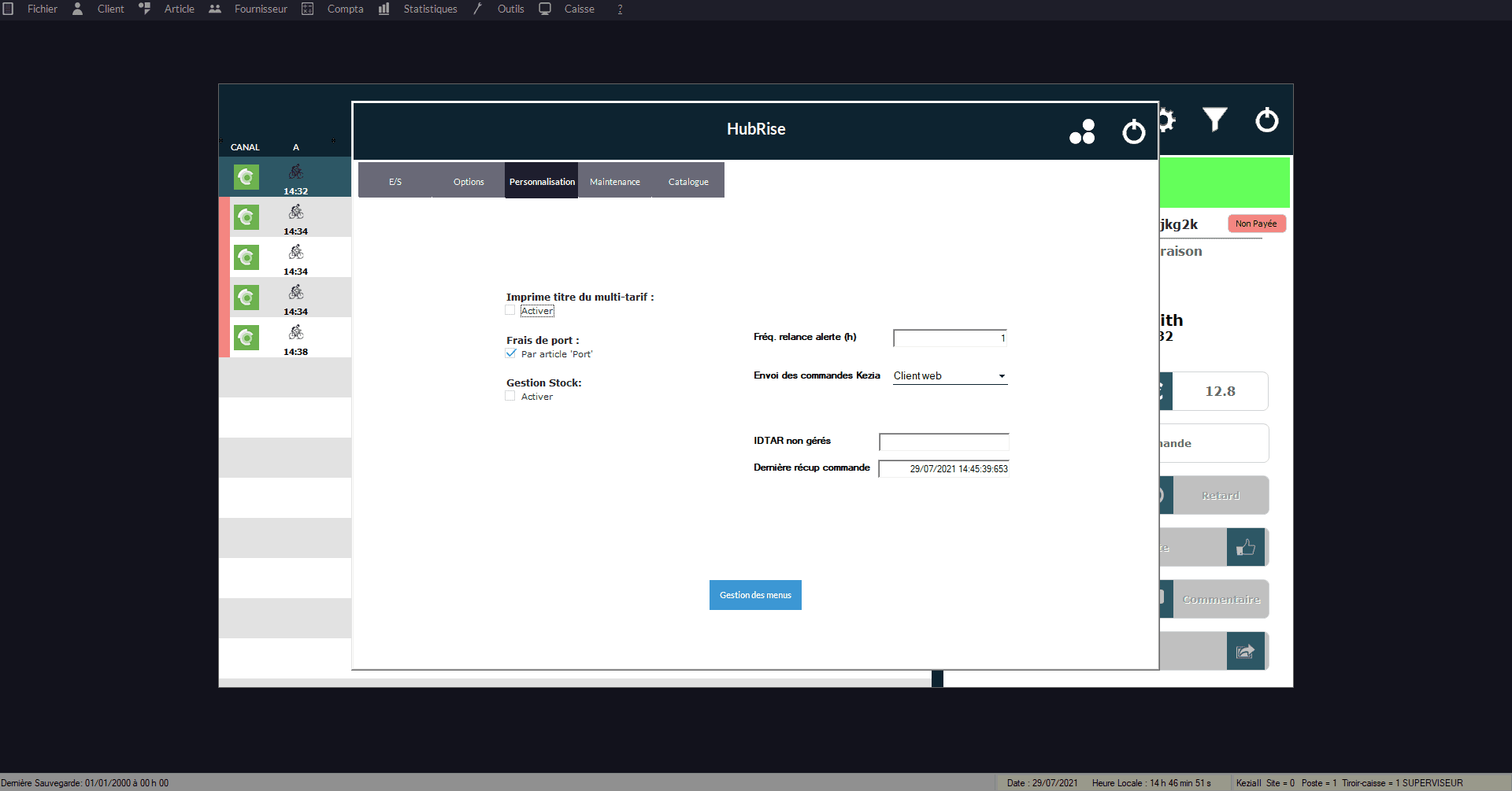Click the cyclist delivery icon at 14:32
This screenshot has height=791, width=1512.
pos(296,172)
